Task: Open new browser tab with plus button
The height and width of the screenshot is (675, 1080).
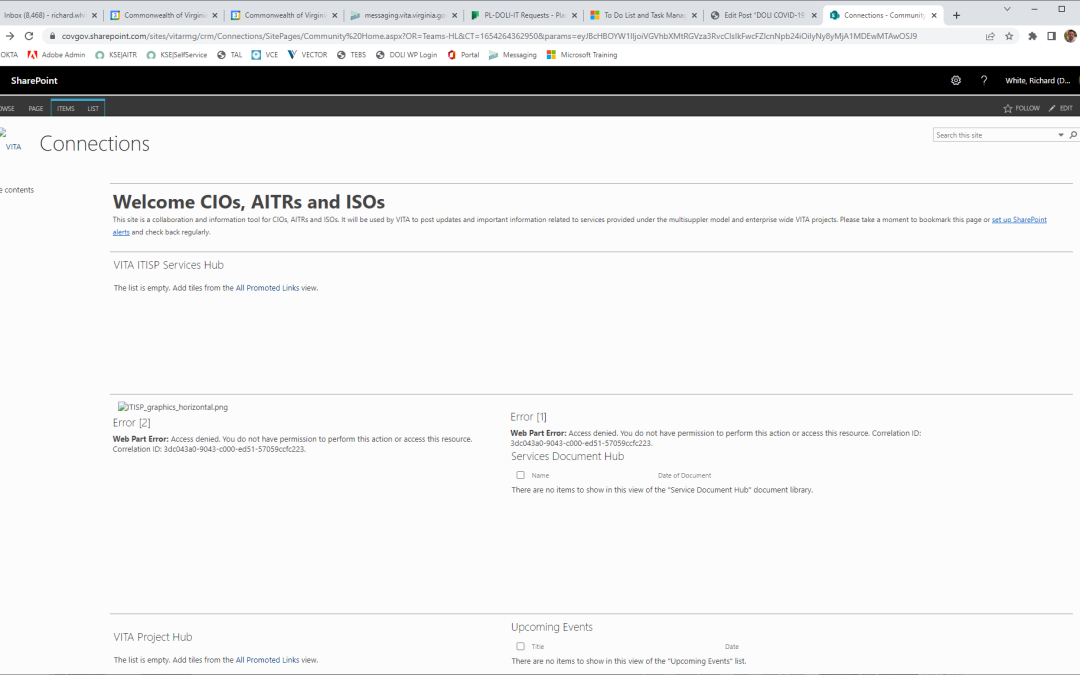Action: click(957, 15)
